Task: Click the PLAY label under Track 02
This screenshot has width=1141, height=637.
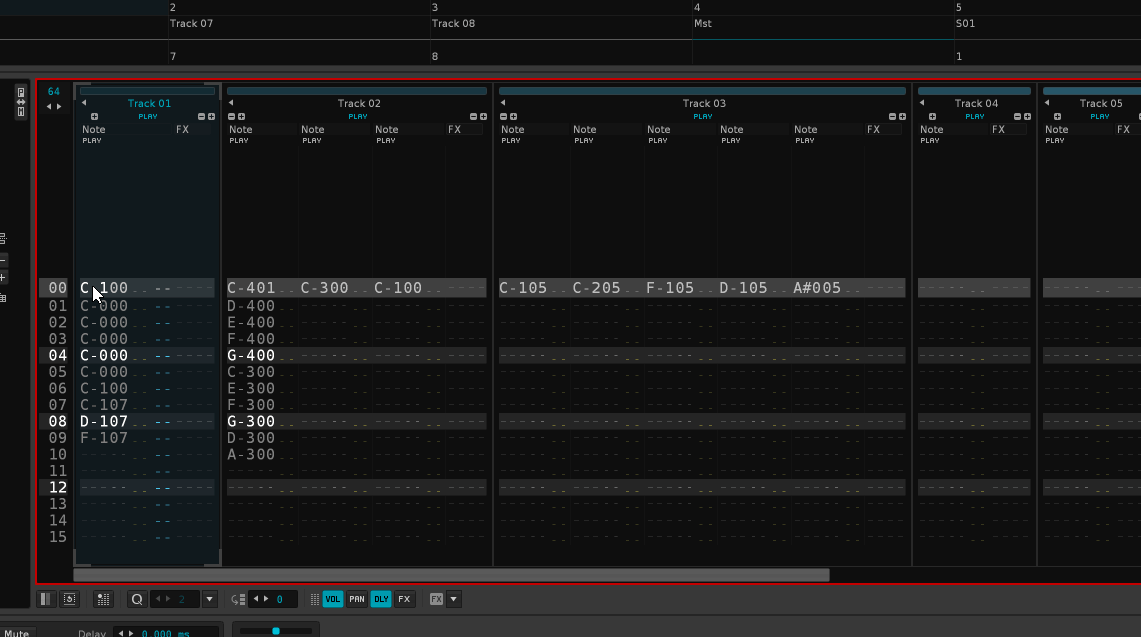Action: tap(358, 117)
